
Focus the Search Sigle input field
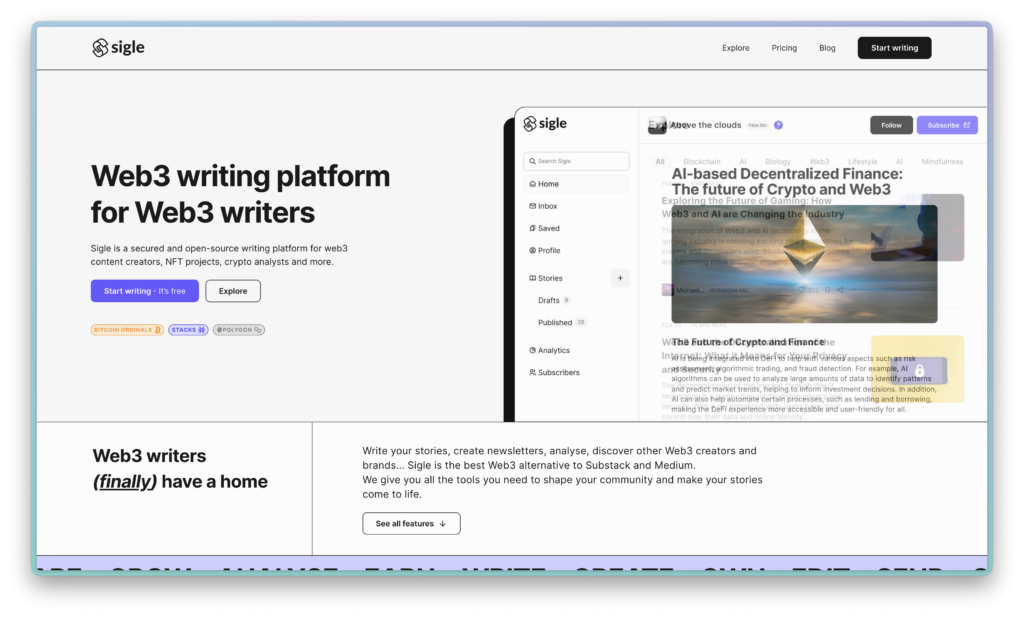(576, 161)
